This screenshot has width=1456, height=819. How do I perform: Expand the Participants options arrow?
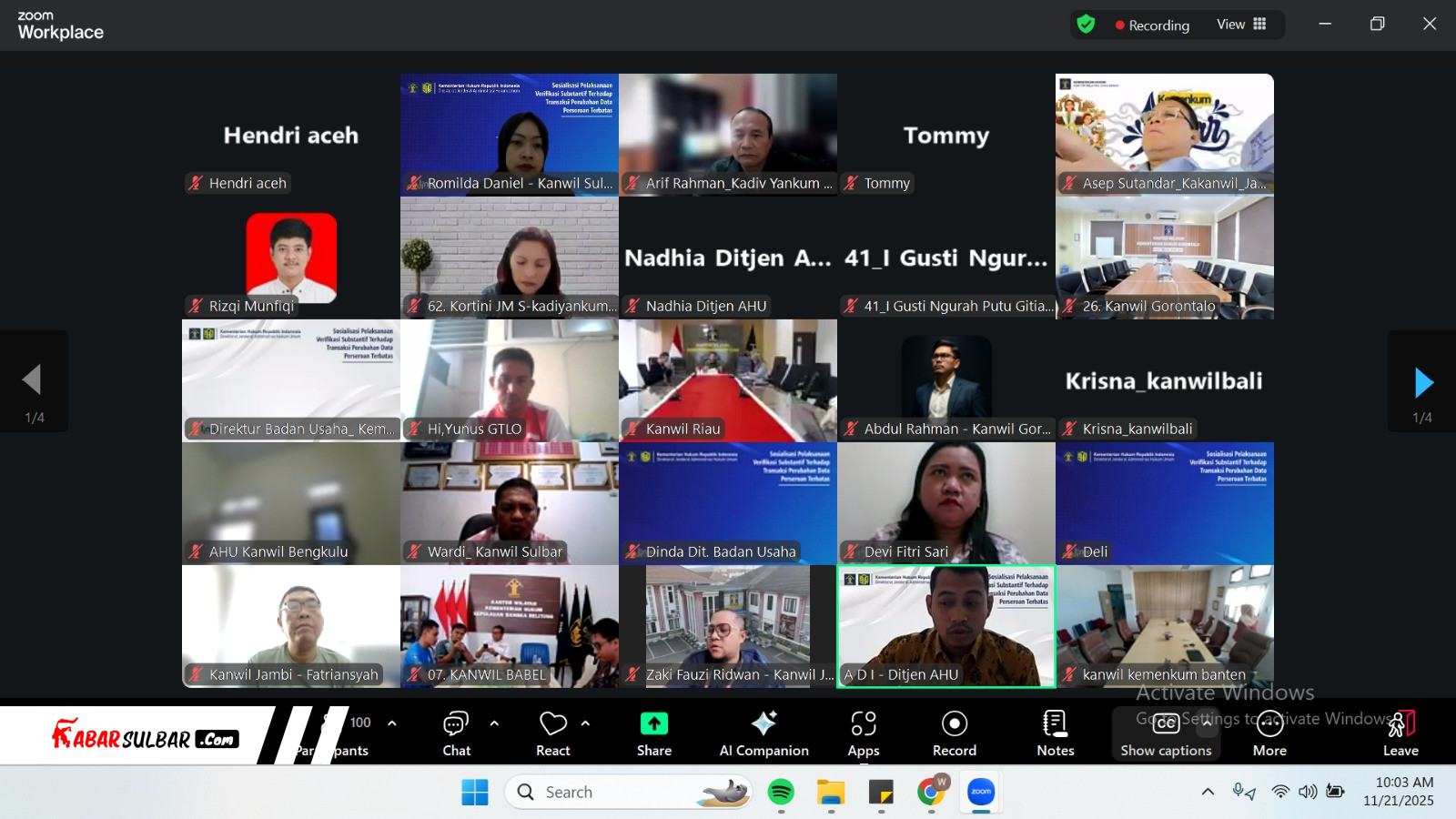(392, 723)
